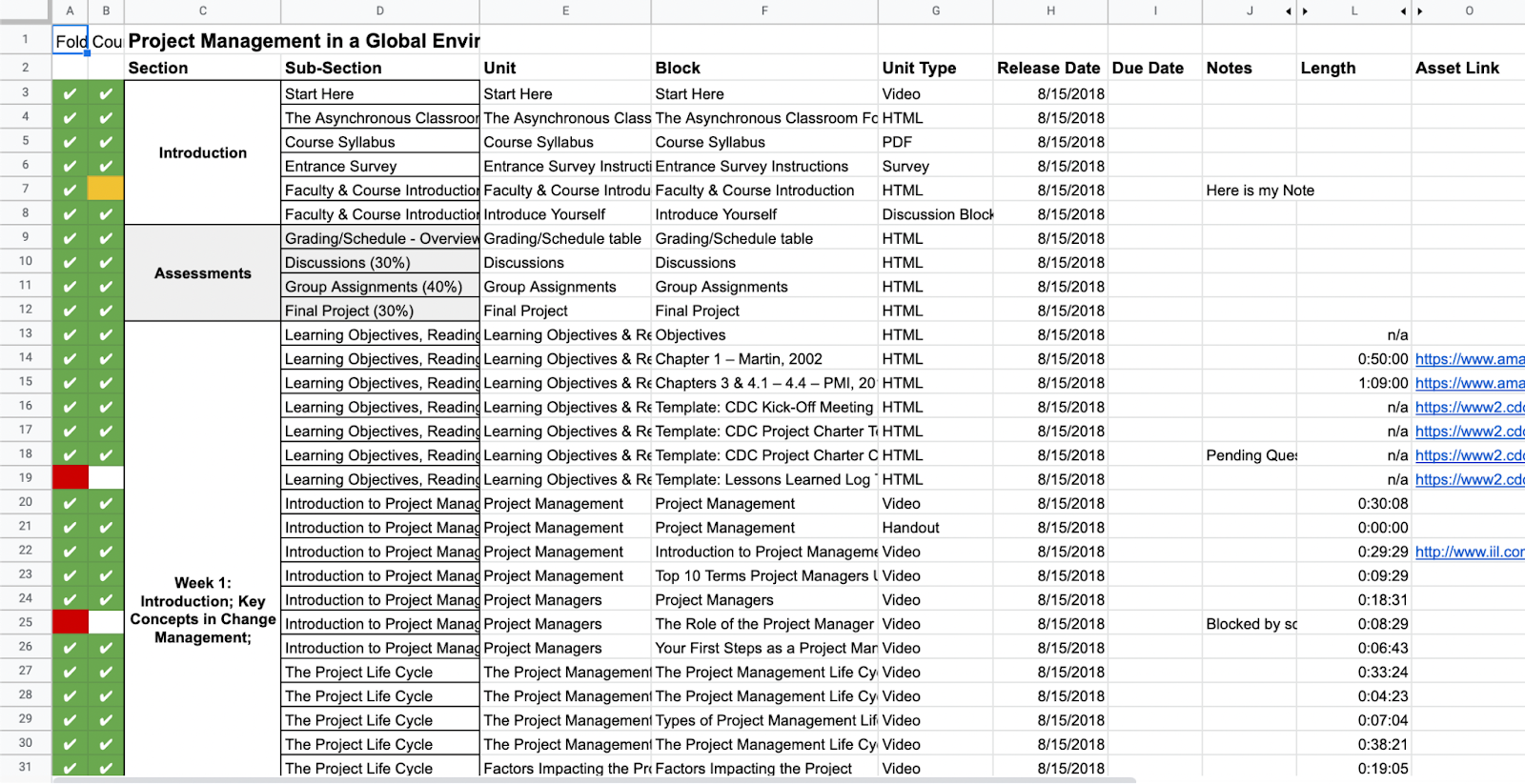The width and height of the screenshot is (1525, 784).
Task: Select the merged 'Introduction' section cell
Action: [x=202, y=152]
